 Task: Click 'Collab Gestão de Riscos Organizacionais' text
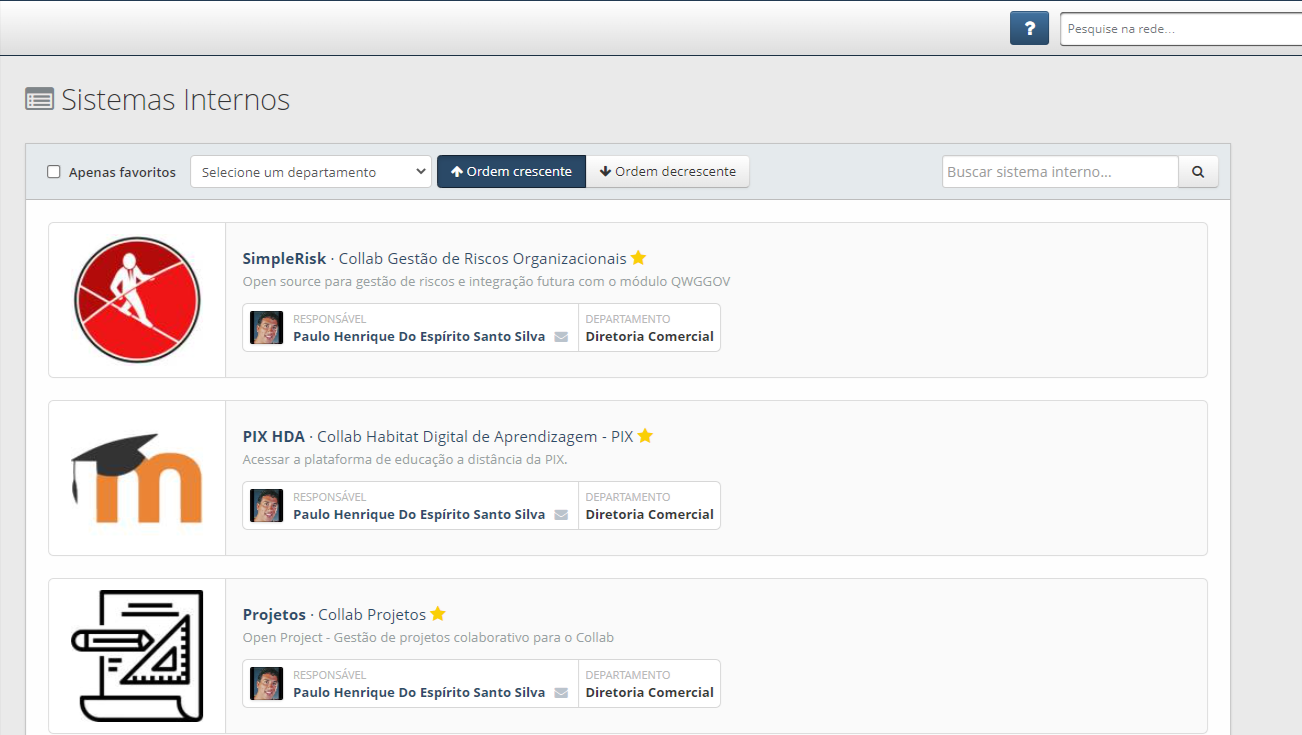pos(482,258)
